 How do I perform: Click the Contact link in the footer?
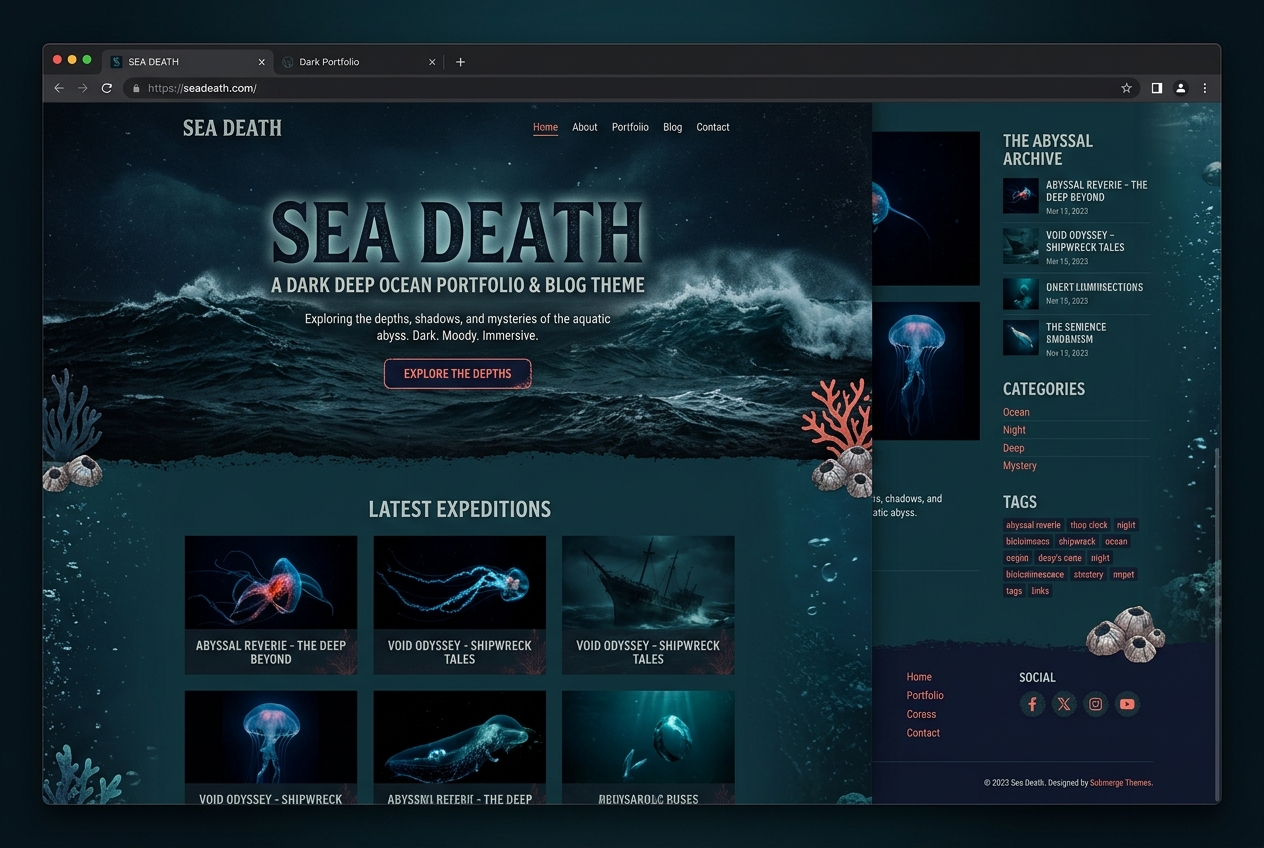point(923,733)
